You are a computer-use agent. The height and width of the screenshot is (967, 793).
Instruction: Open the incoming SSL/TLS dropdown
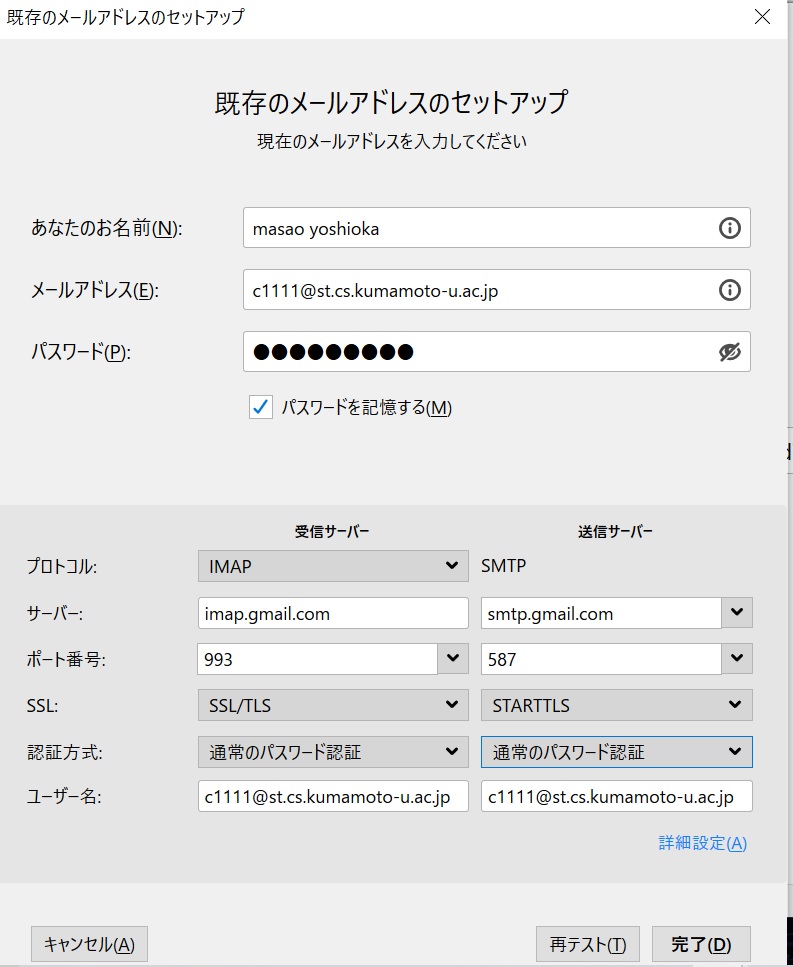(333, 705)
